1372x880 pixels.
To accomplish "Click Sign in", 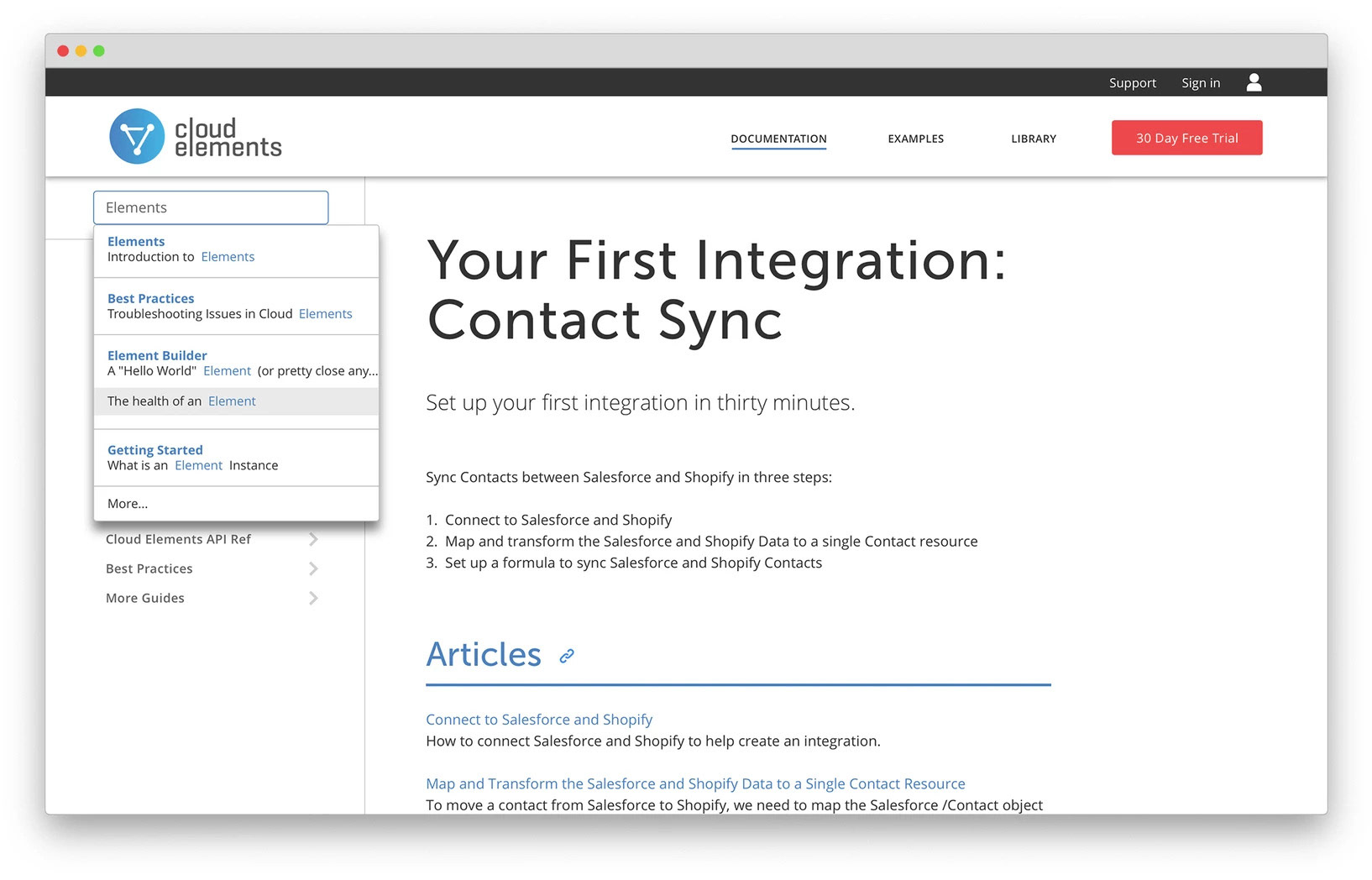I will pyautogui.click(x=1201, y=83).
